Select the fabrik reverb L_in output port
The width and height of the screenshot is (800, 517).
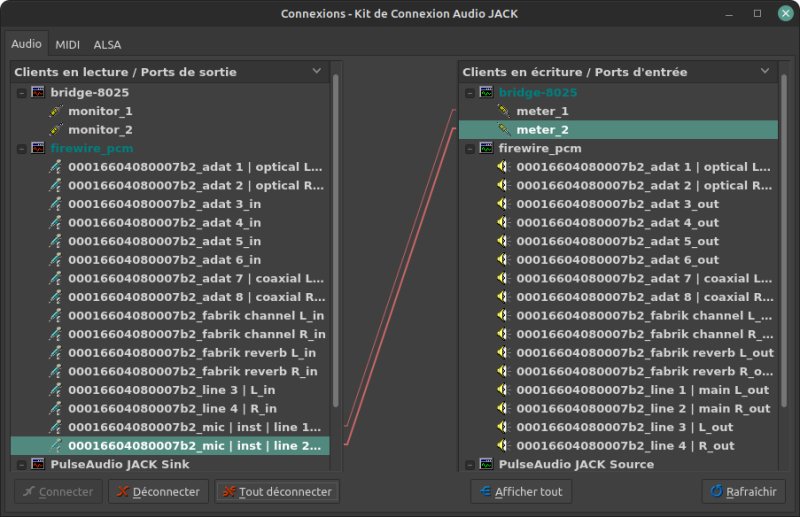(x=192, y=352)
